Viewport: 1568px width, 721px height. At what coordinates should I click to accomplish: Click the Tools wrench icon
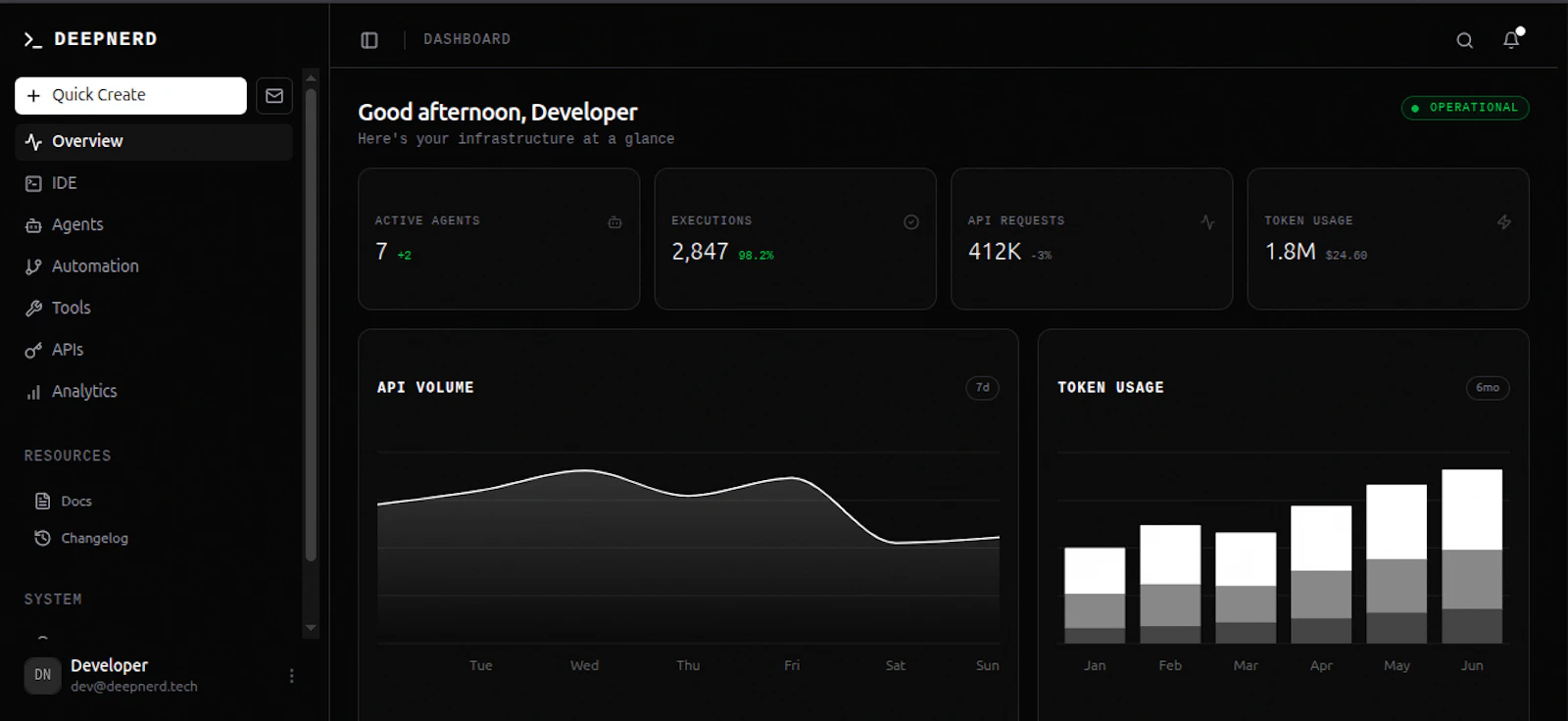(33, 309)
